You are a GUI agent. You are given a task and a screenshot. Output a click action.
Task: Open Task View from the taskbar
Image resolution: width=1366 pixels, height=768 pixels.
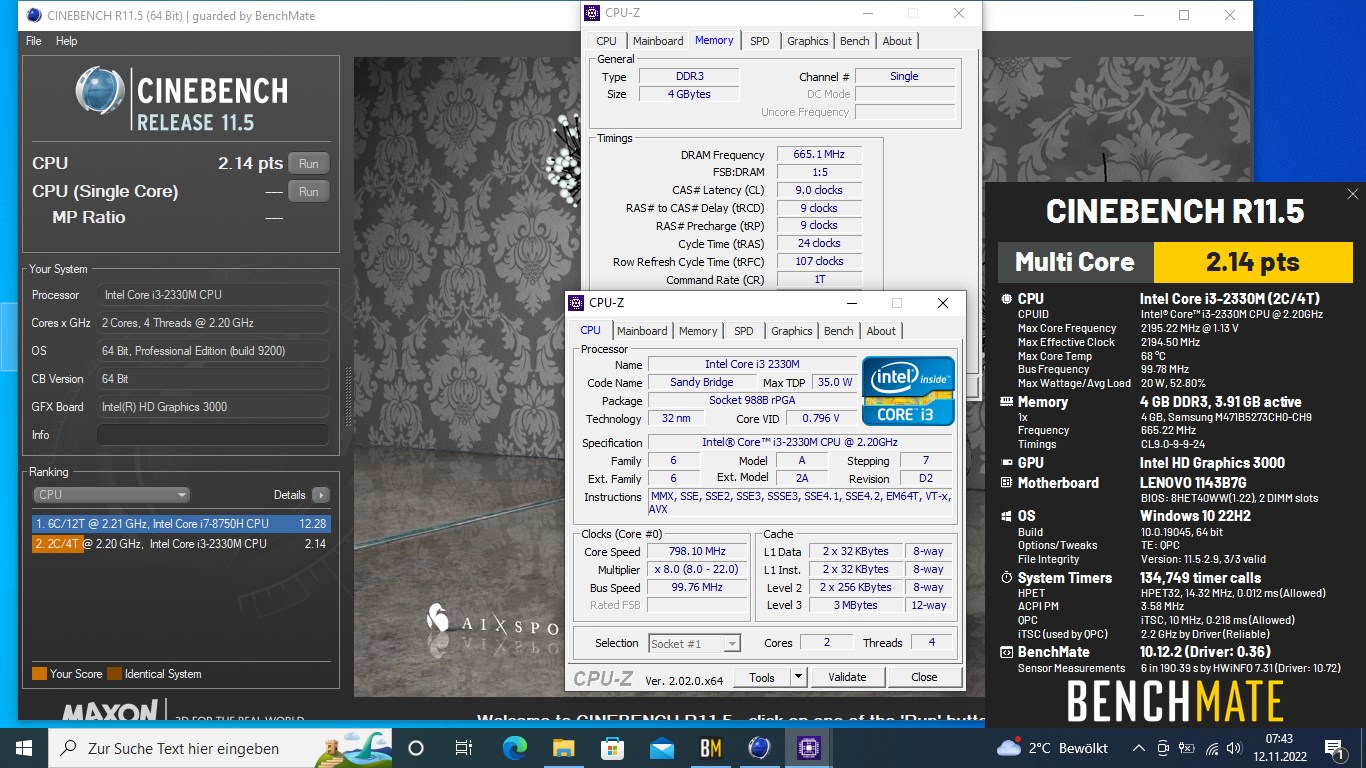(464, 748)
